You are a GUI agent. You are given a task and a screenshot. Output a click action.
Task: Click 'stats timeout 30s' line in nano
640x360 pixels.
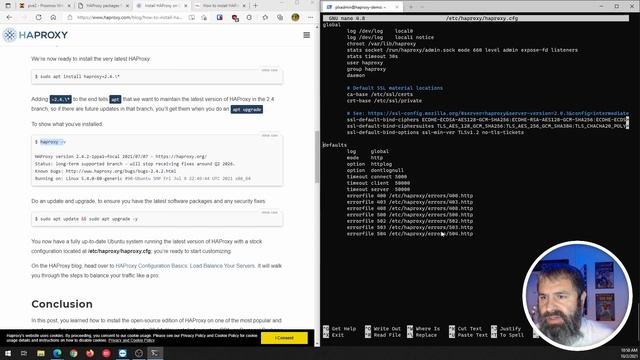pyautogui.click(x=372, y=56)
